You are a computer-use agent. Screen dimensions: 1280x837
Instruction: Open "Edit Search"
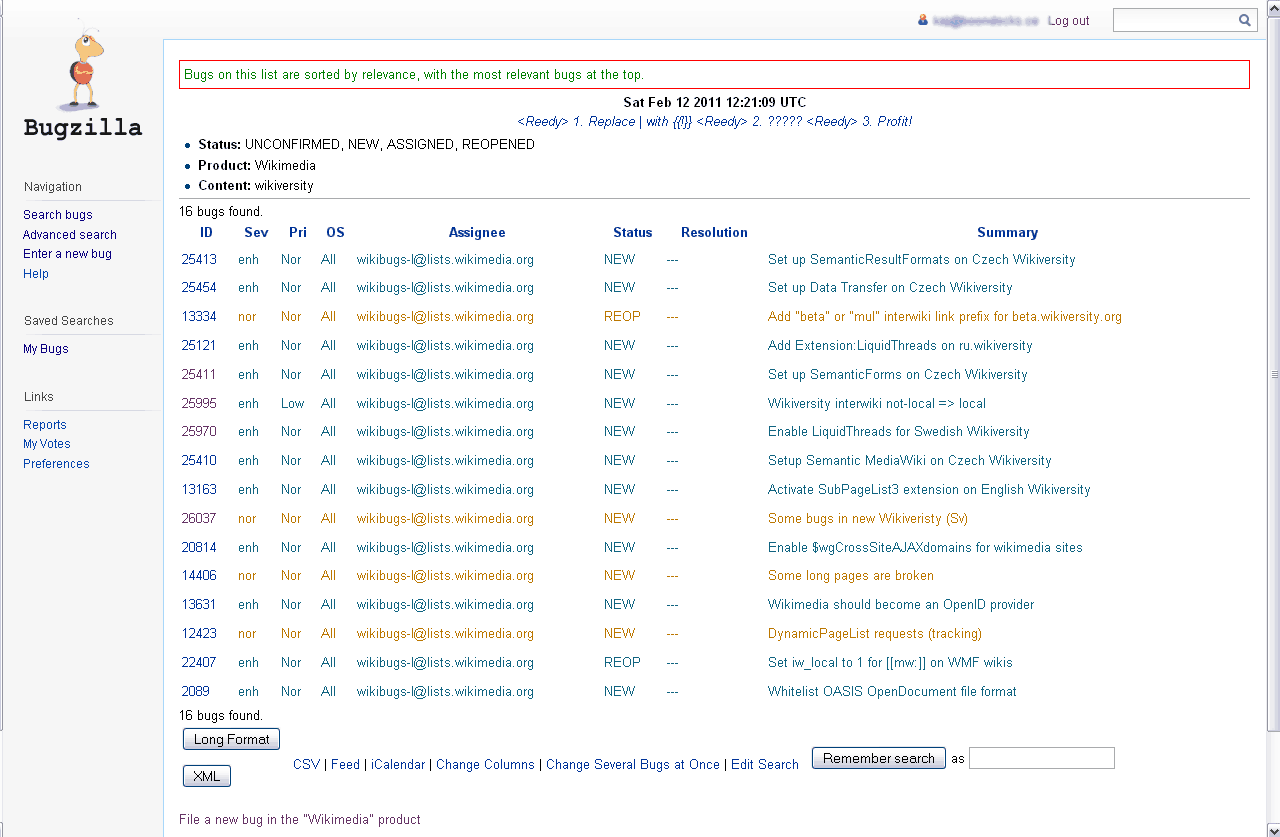(765, 764)
